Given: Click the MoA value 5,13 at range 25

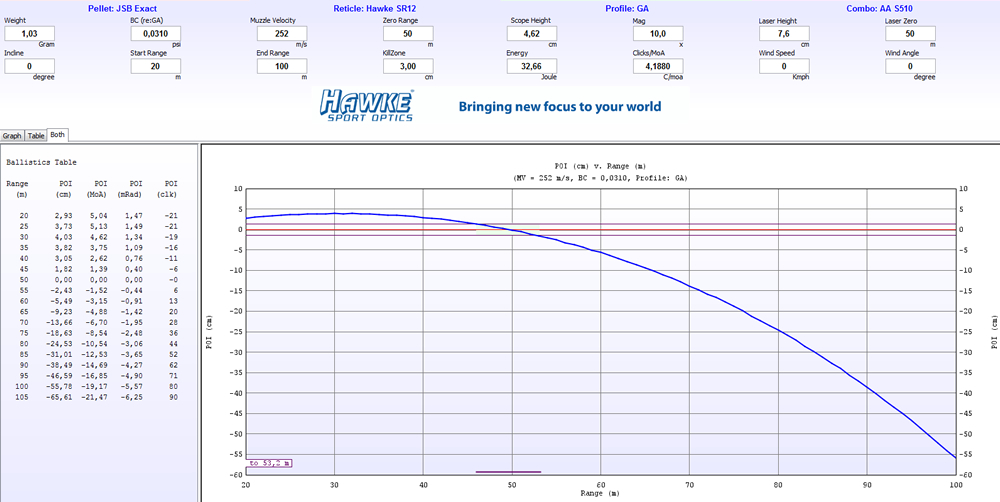Looking at the screenshot, I should pos(99,227).
